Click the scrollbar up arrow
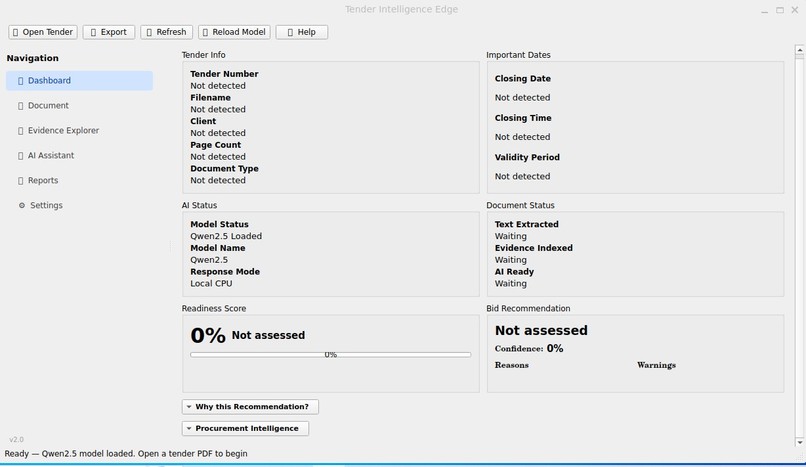 799,50
